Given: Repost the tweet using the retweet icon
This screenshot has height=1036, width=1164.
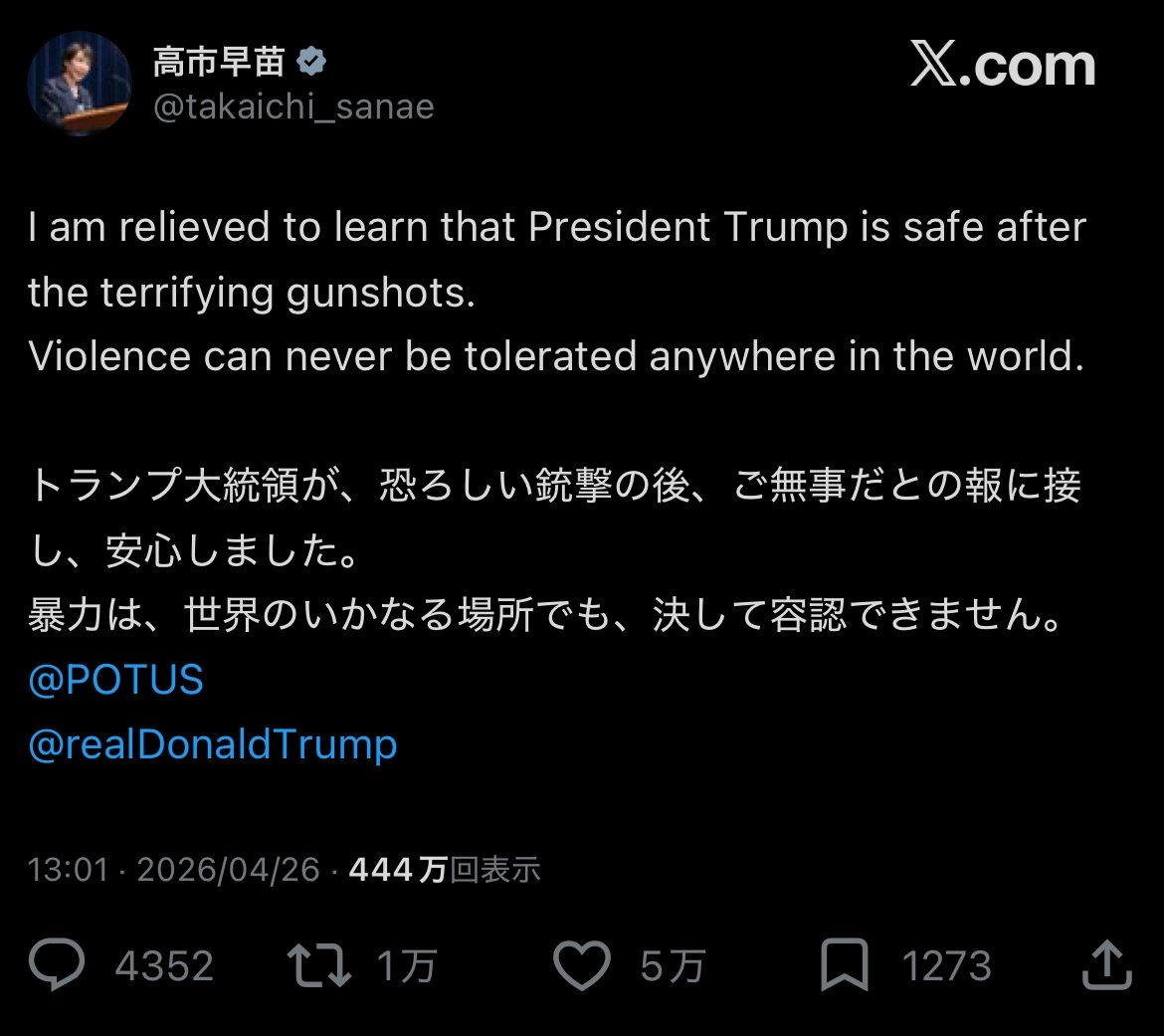Looking at the screenshot, I should (x=318, y=965).
